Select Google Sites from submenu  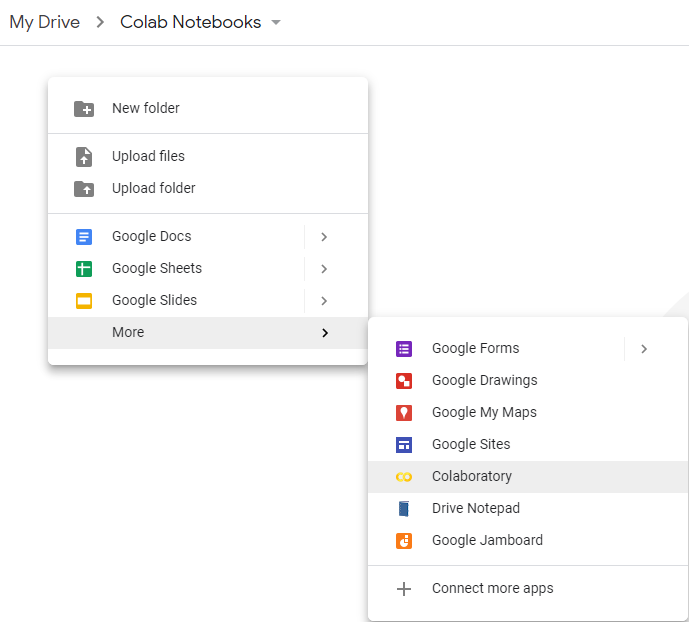tap(528, 445)
